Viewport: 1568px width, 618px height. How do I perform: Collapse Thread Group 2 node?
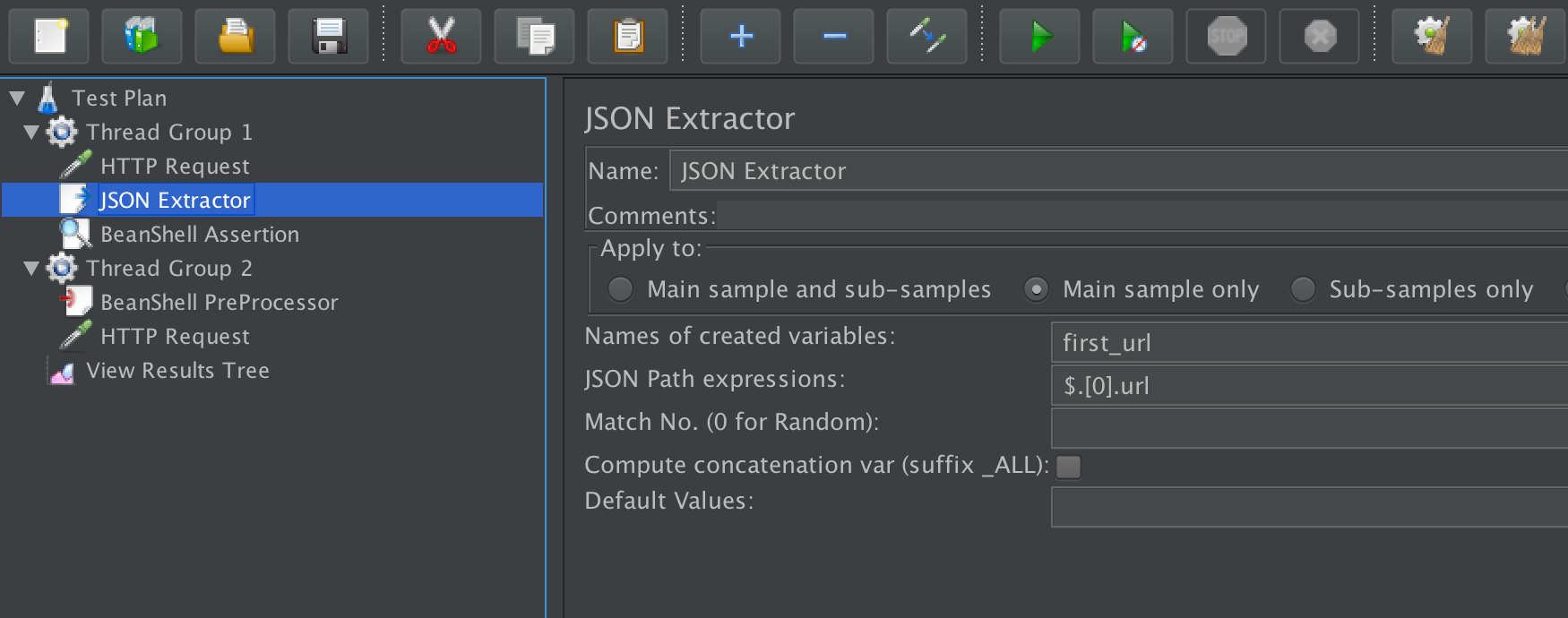coord(31,269)
